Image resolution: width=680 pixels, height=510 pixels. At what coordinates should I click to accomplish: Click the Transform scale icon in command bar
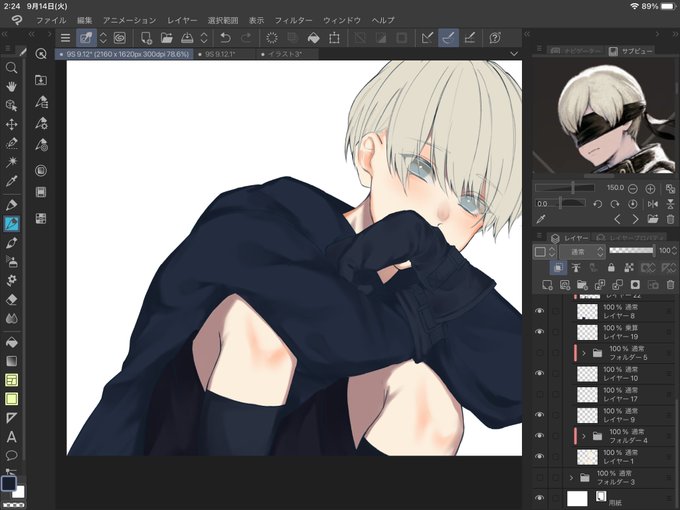coord(334,38)
